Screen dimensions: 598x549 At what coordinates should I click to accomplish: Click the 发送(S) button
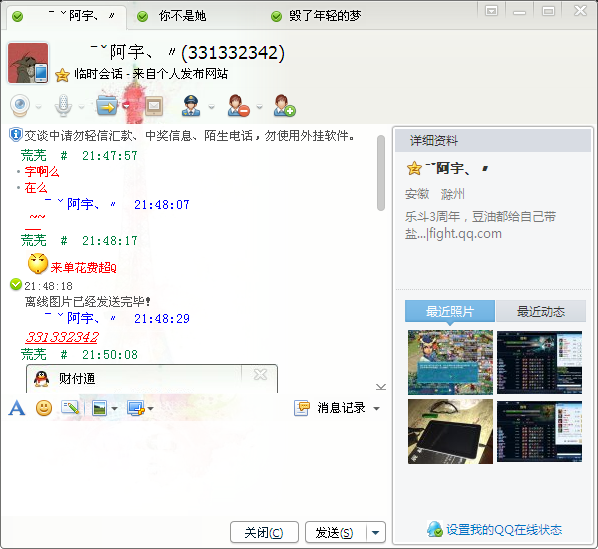pos(335,532)
